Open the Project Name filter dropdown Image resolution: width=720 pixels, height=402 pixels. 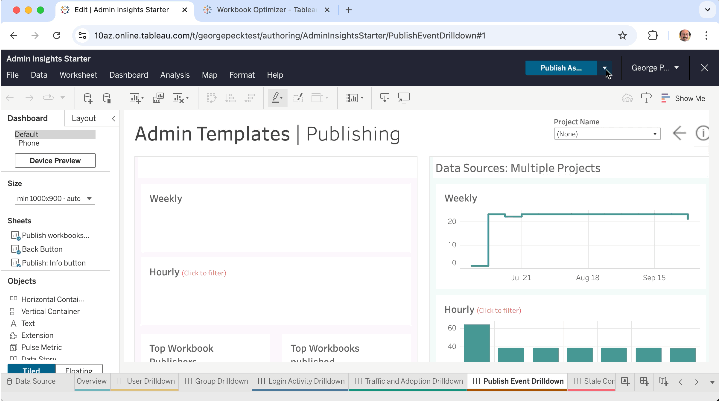point(607,134)
